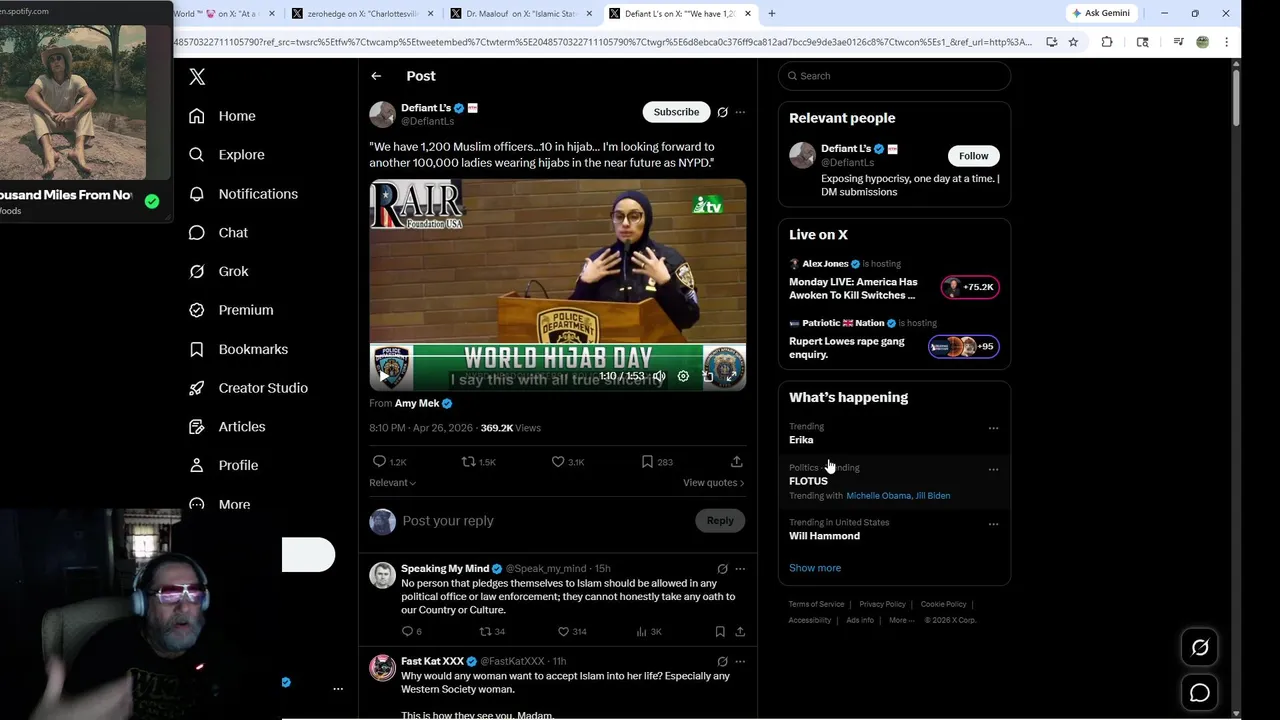Click Grok explain icon on main post
This screenshot has width=1280, height=720.
coord(722,112)
